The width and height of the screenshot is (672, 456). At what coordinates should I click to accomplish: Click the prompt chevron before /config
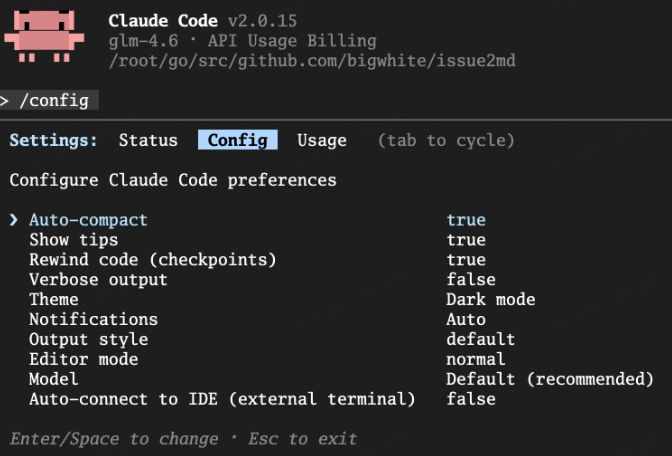point(6,100)
